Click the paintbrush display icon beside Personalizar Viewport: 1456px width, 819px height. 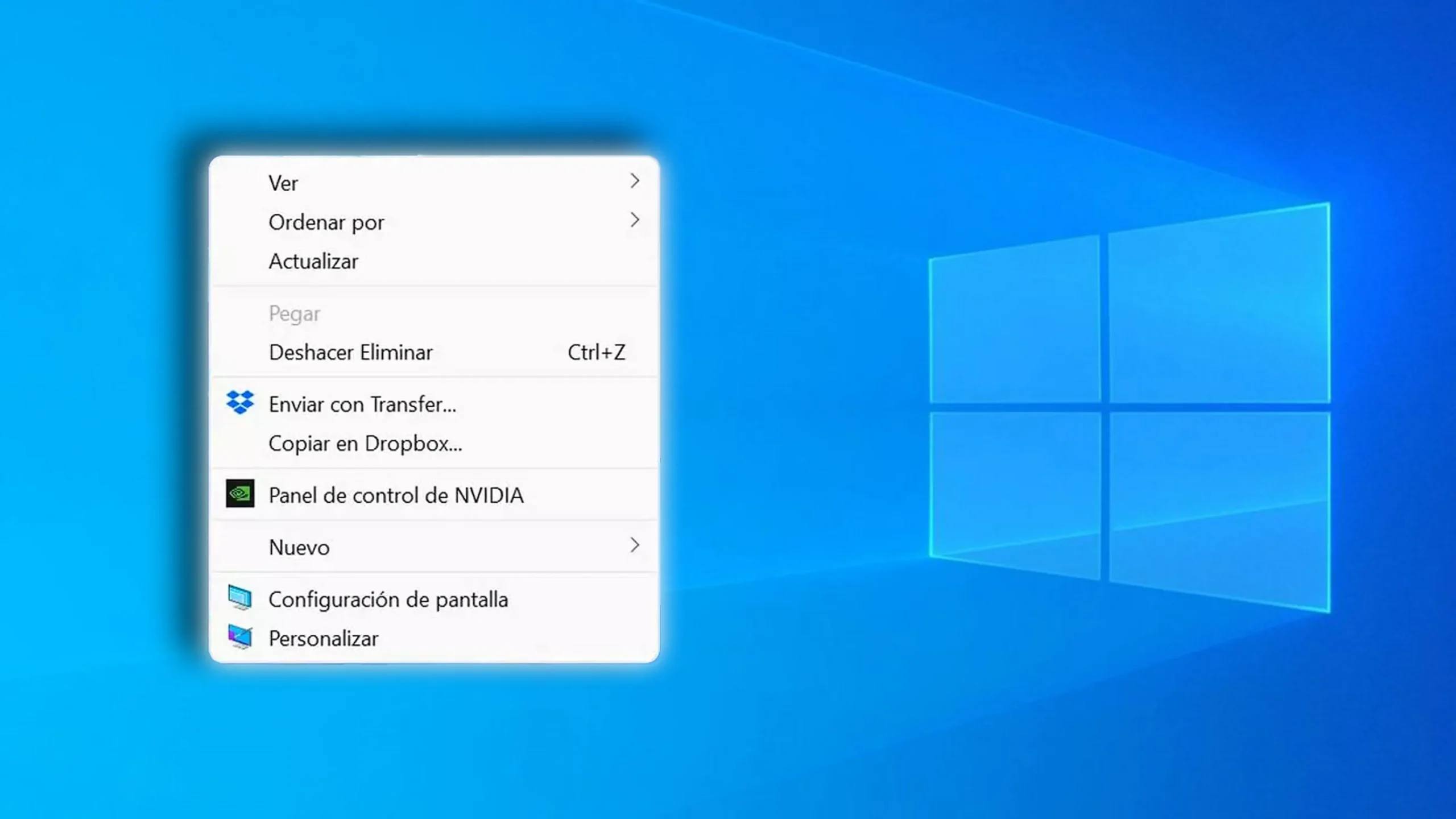[241, 637]
